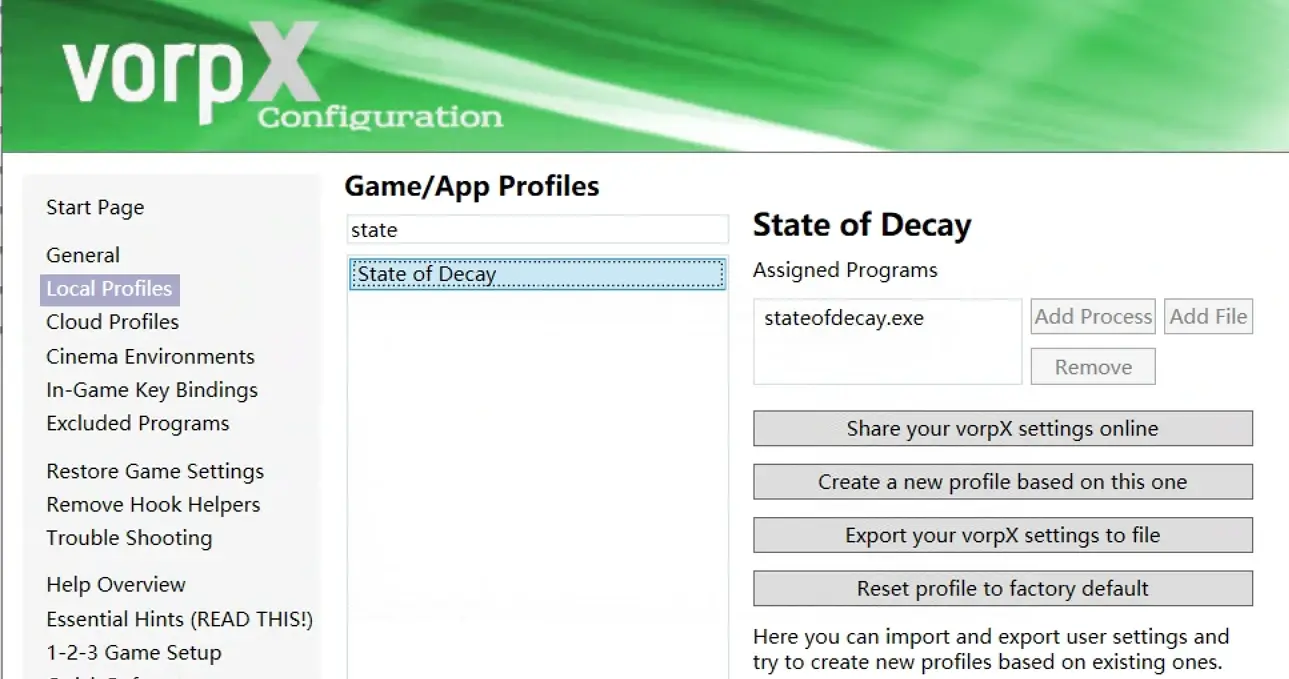
Task: Select General in the sidebar
Action: 83,255
